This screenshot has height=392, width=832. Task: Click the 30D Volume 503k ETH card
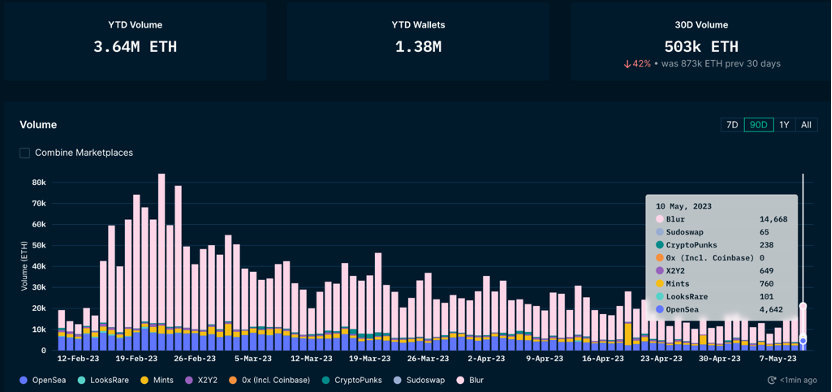pyautogui.click(x=701, y=41)
